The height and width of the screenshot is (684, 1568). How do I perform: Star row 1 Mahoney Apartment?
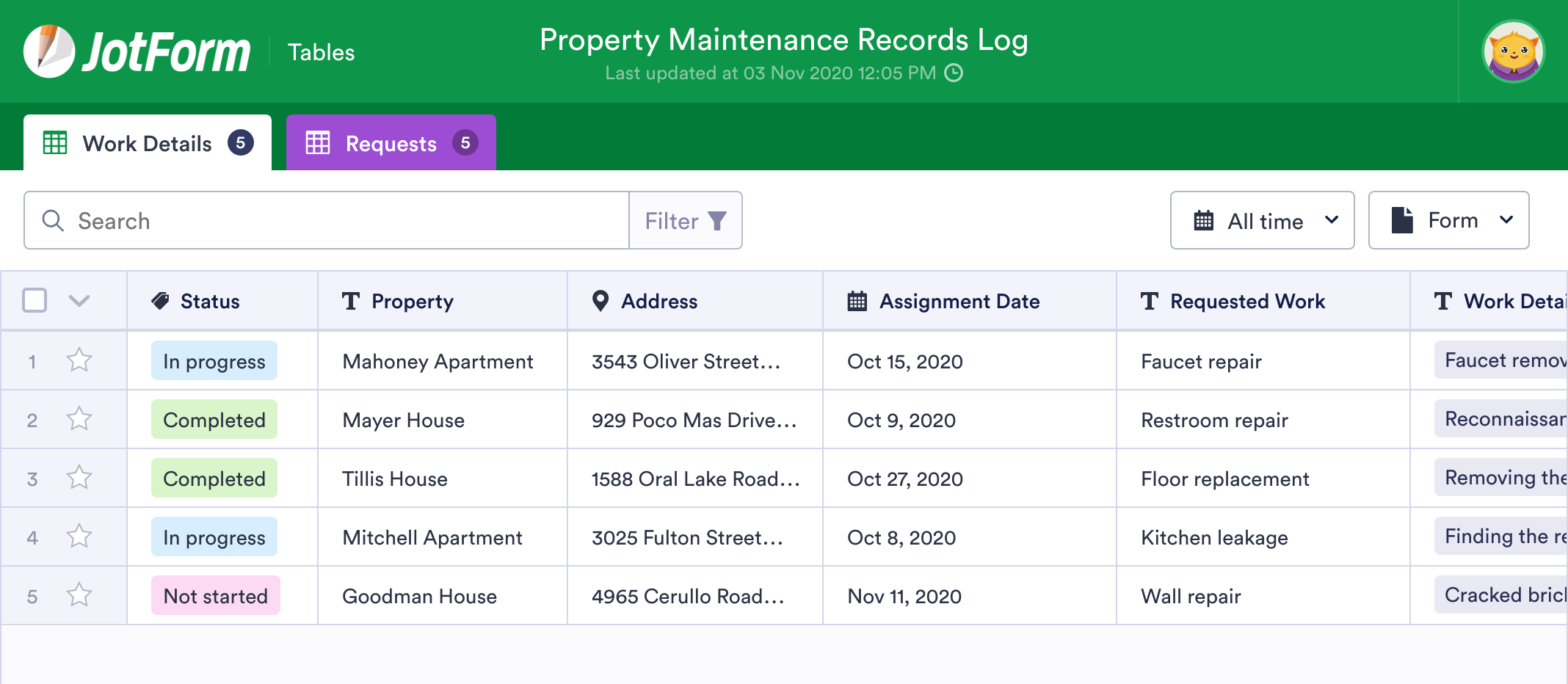(x=79, y=360)
